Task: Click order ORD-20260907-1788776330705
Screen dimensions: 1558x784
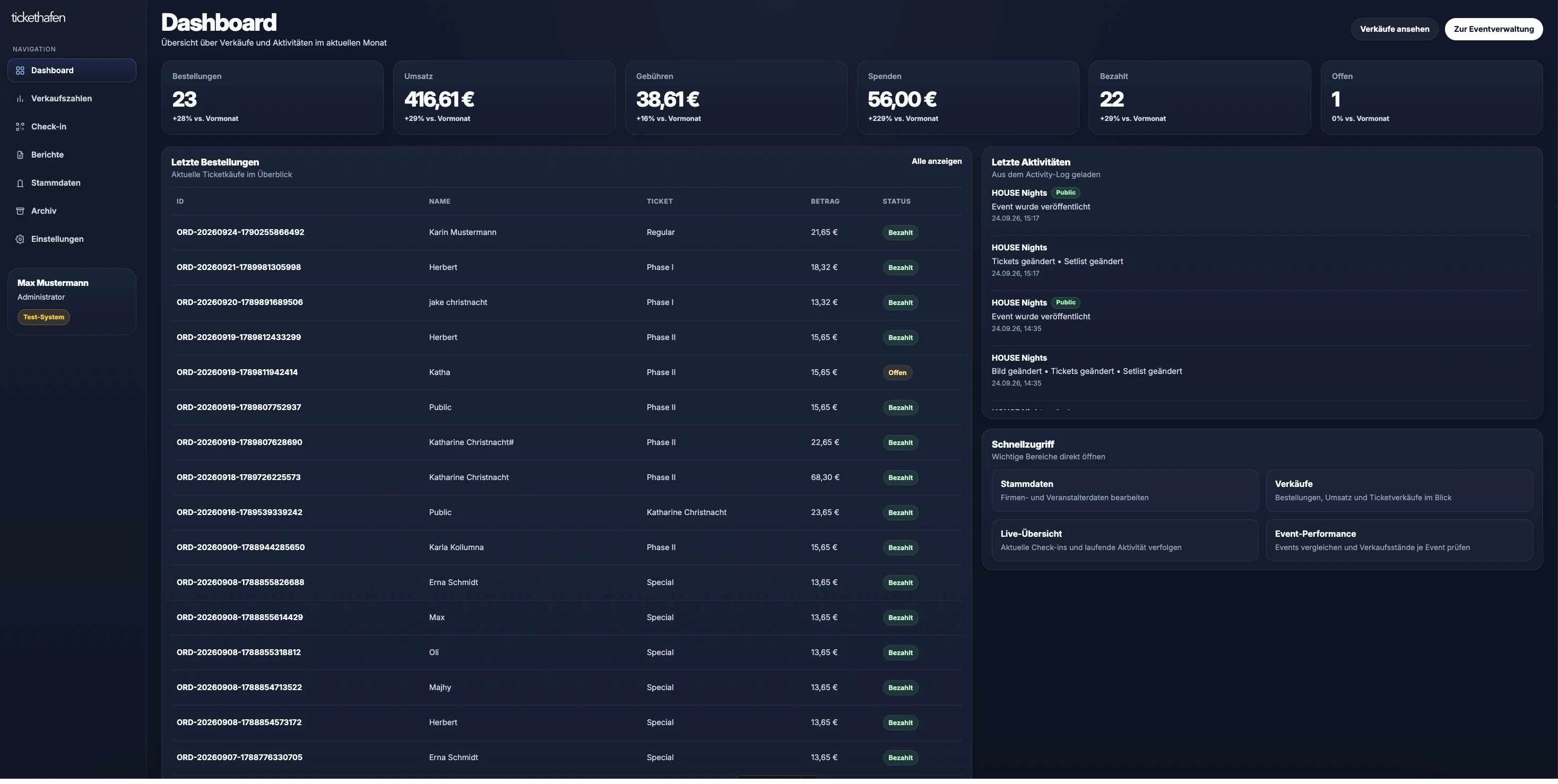Action: click(x=239, y=758)
